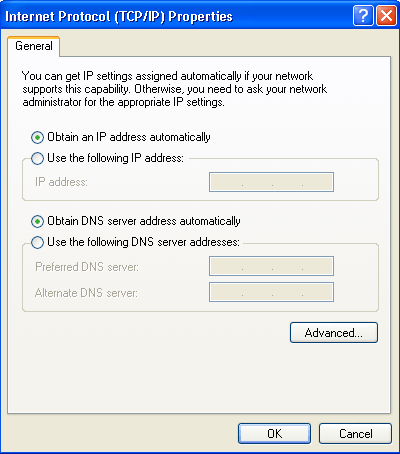Confirm with the OK button
The height and width of the screenshot is (454, 400).
tap(274, 434)
